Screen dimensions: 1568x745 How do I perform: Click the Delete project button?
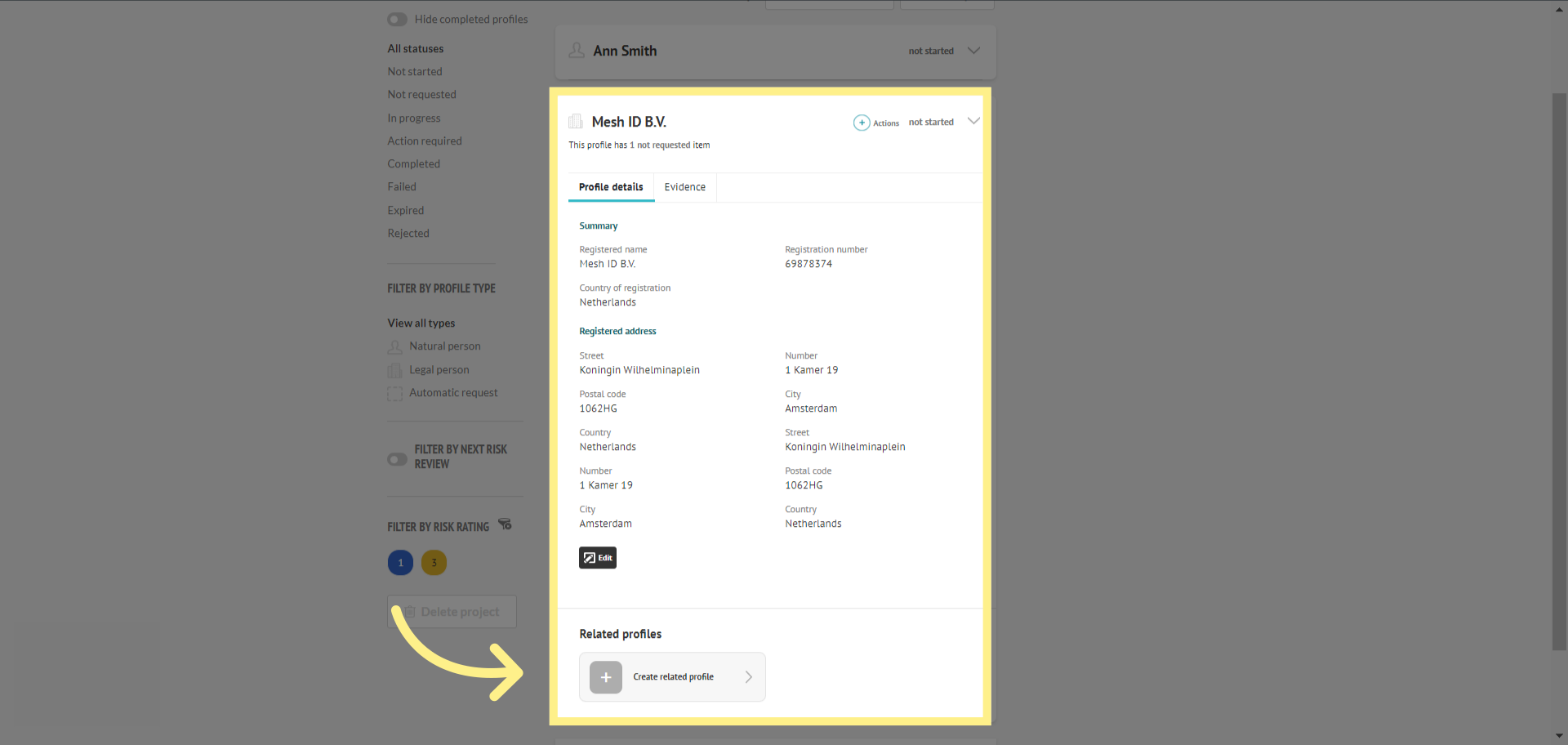452,611
